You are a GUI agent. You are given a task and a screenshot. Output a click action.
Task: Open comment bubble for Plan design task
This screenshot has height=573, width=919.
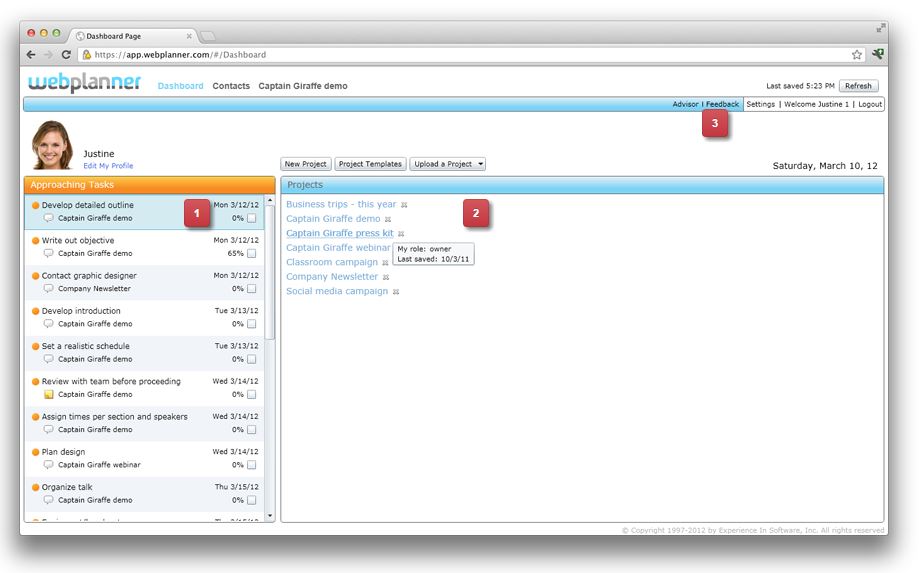(49, 465)
